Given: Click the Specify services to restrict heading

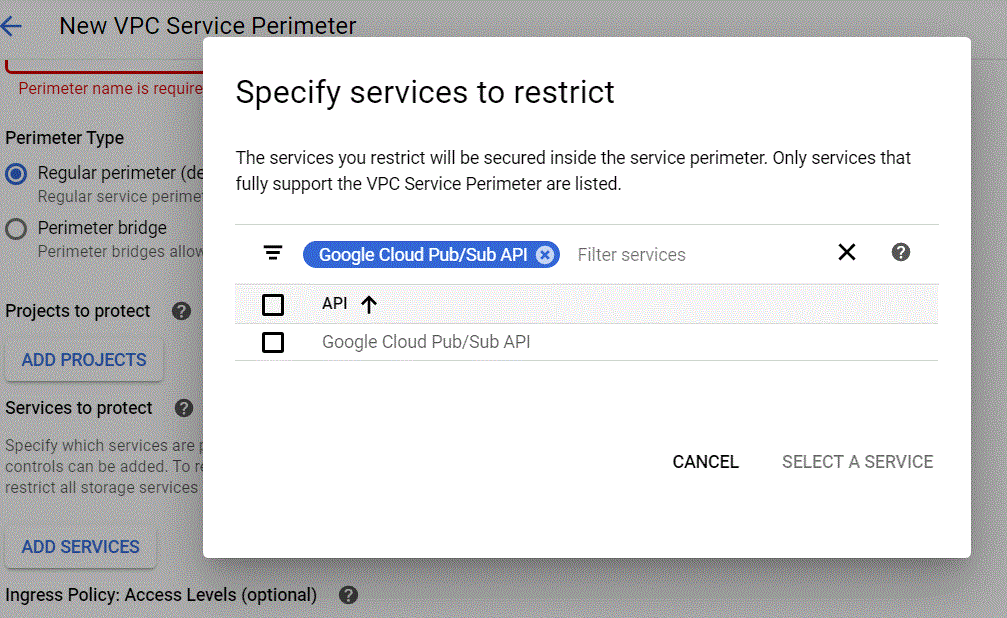Looking at the screenshot, I should pos(425,92).
